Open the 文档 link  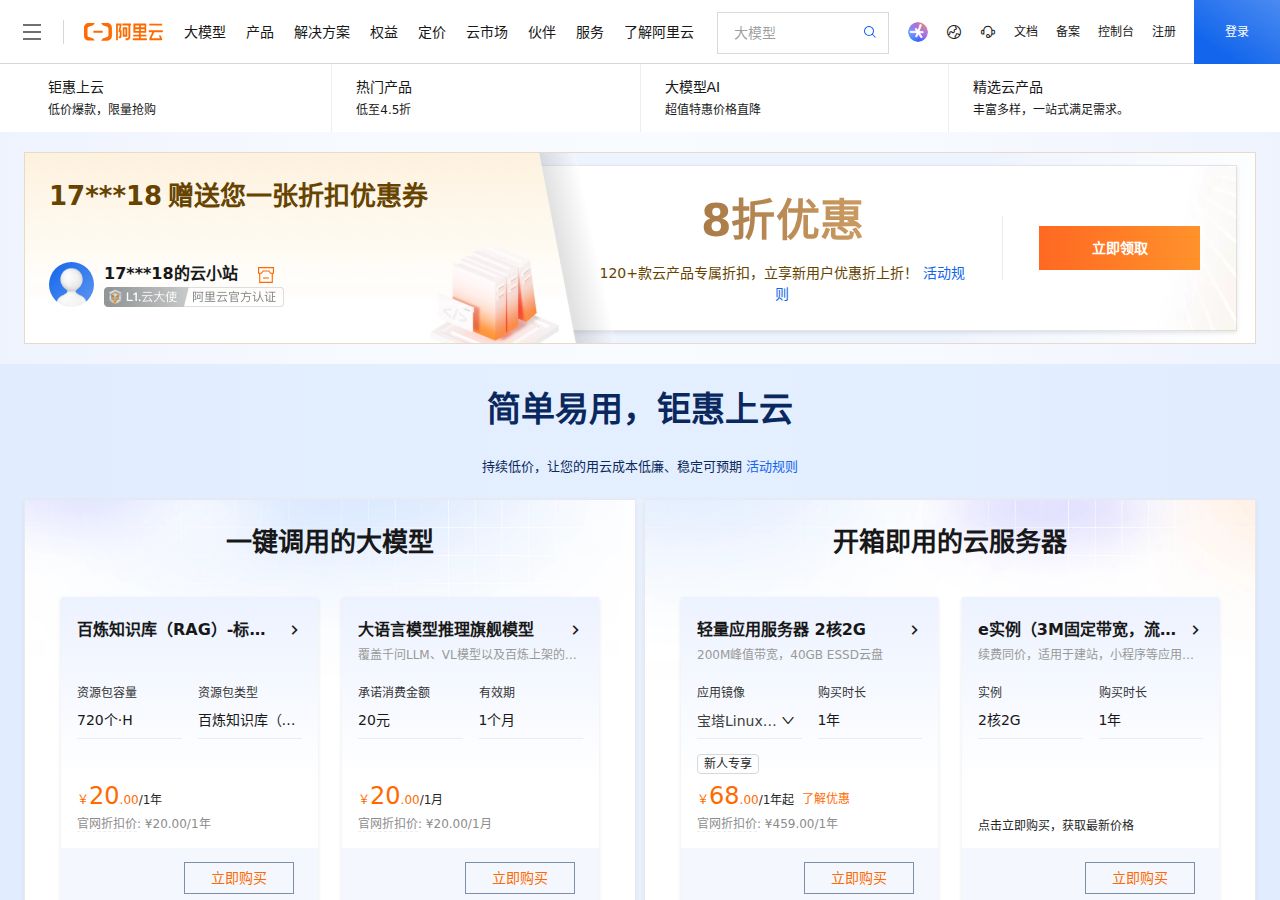click(x=1026, y=32)
